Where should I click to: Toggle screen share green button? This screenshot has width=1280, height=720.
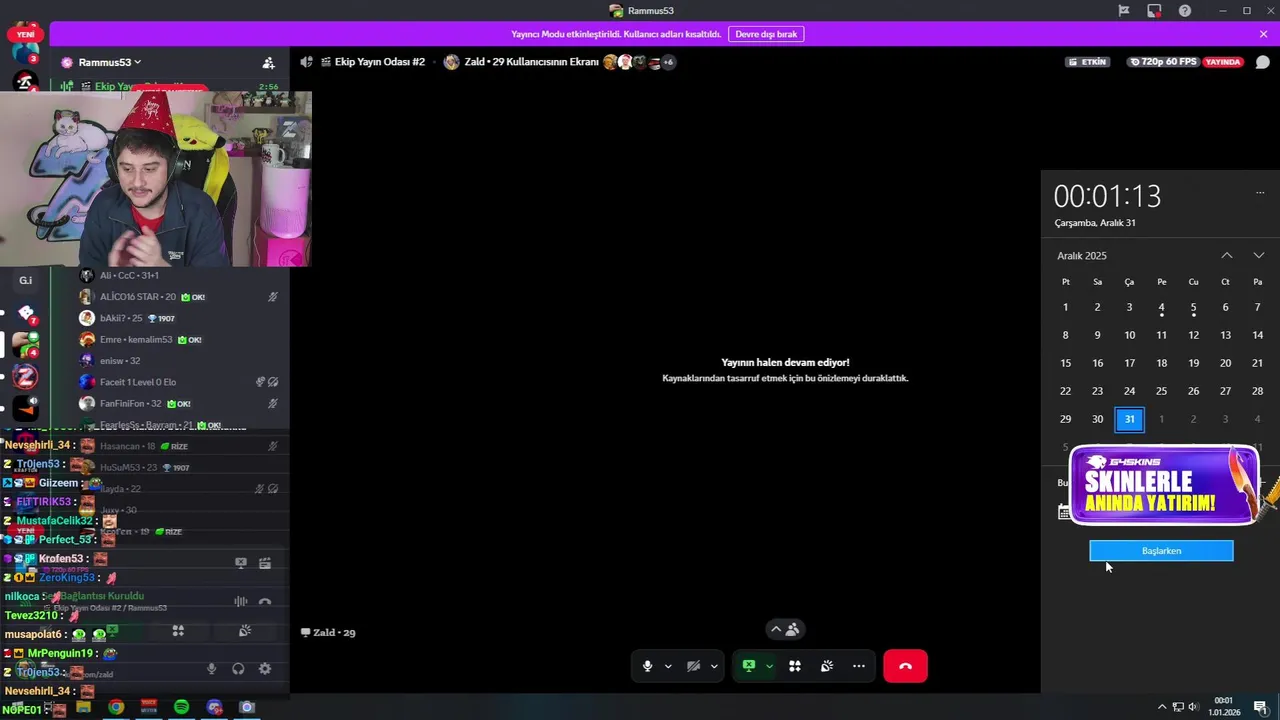tap(748, 666)
